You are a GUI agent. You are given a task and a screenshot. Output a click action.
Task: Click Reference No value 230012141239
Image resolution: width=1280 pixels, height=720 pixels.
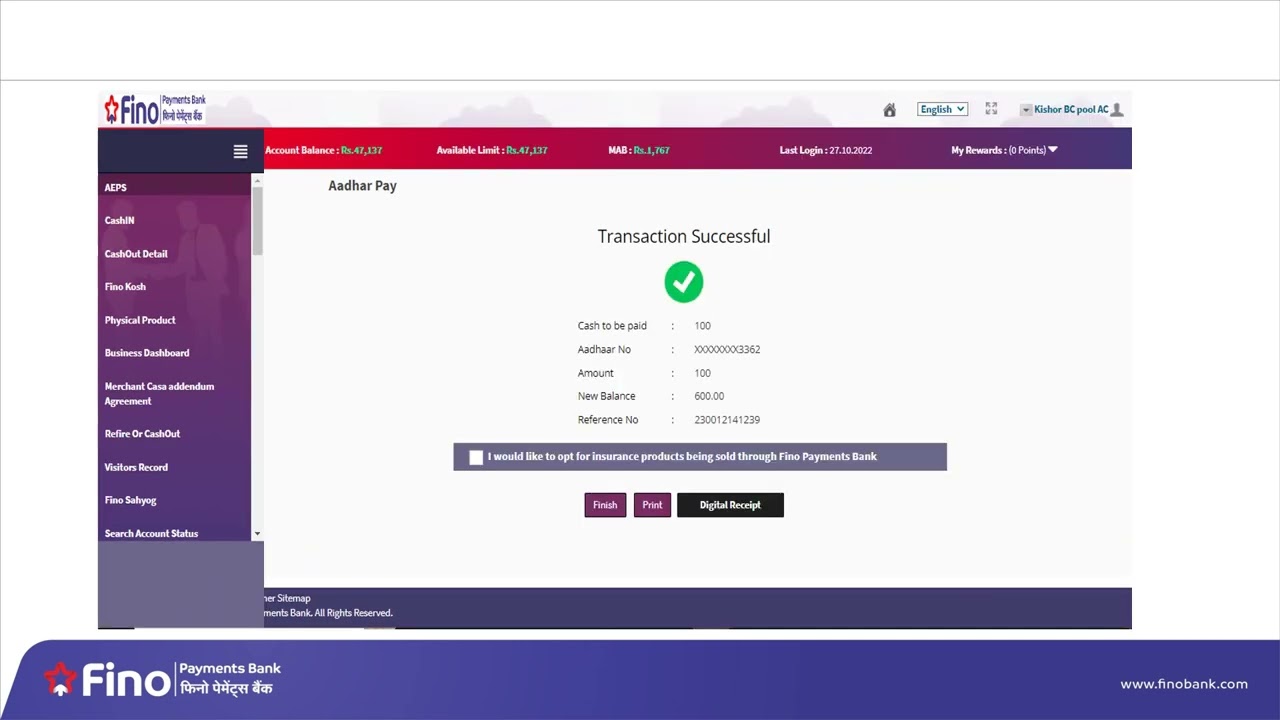727,420
